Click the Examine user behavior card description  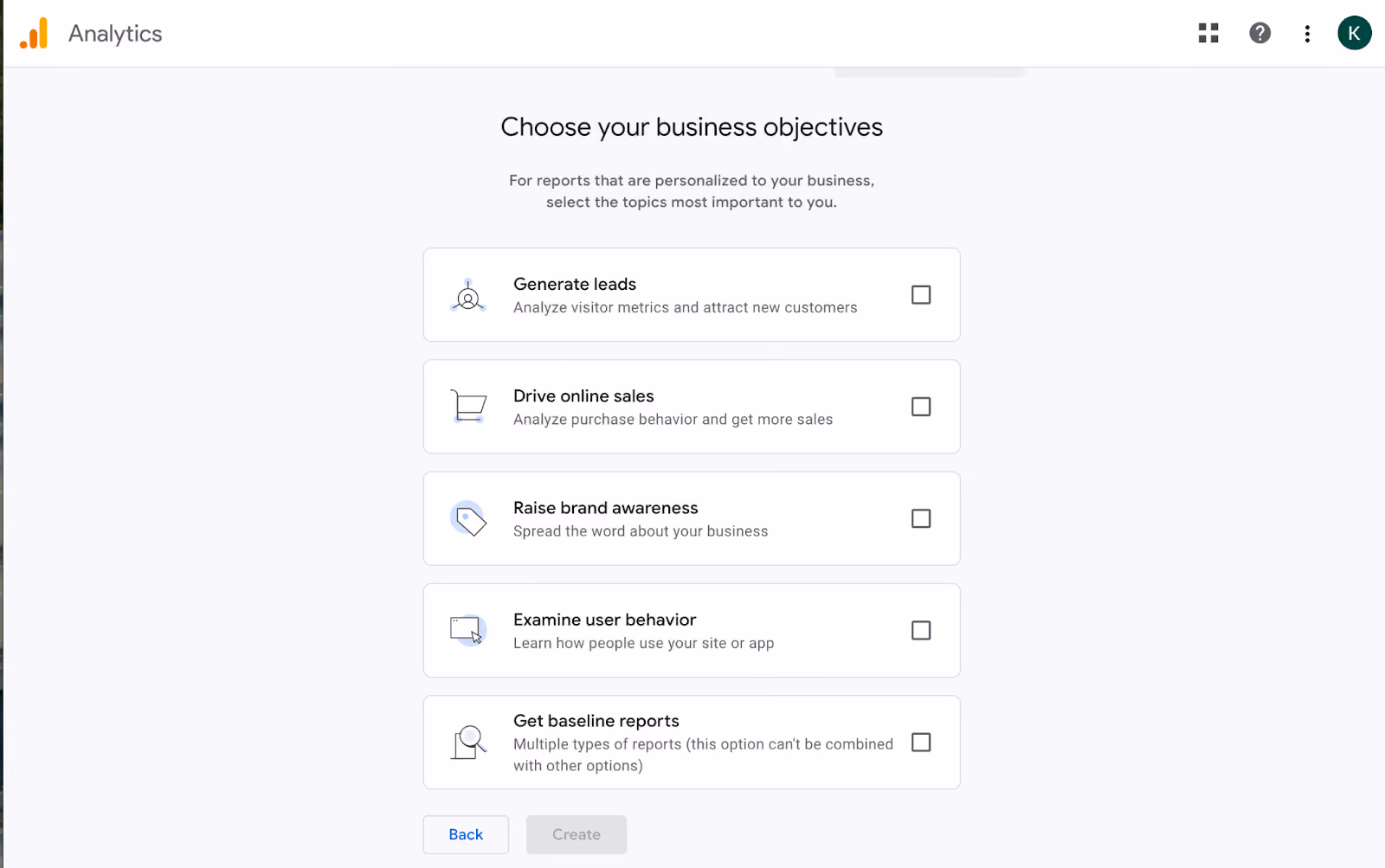pos(643,643)
